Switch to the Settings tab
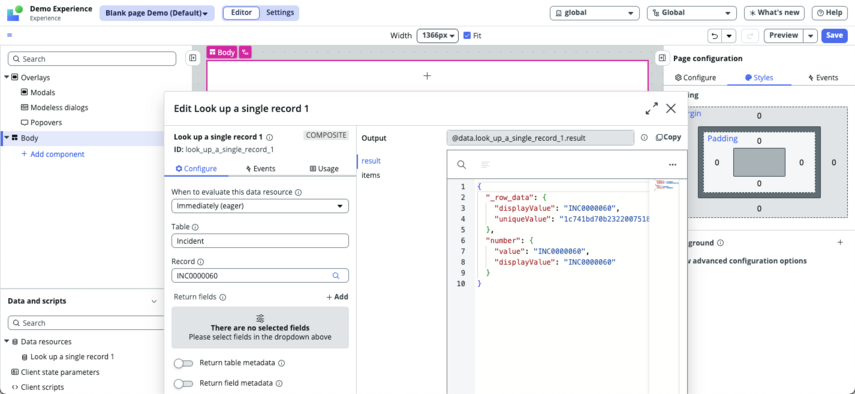The width and height of the screenshot is (855, 394). point(280,13)
